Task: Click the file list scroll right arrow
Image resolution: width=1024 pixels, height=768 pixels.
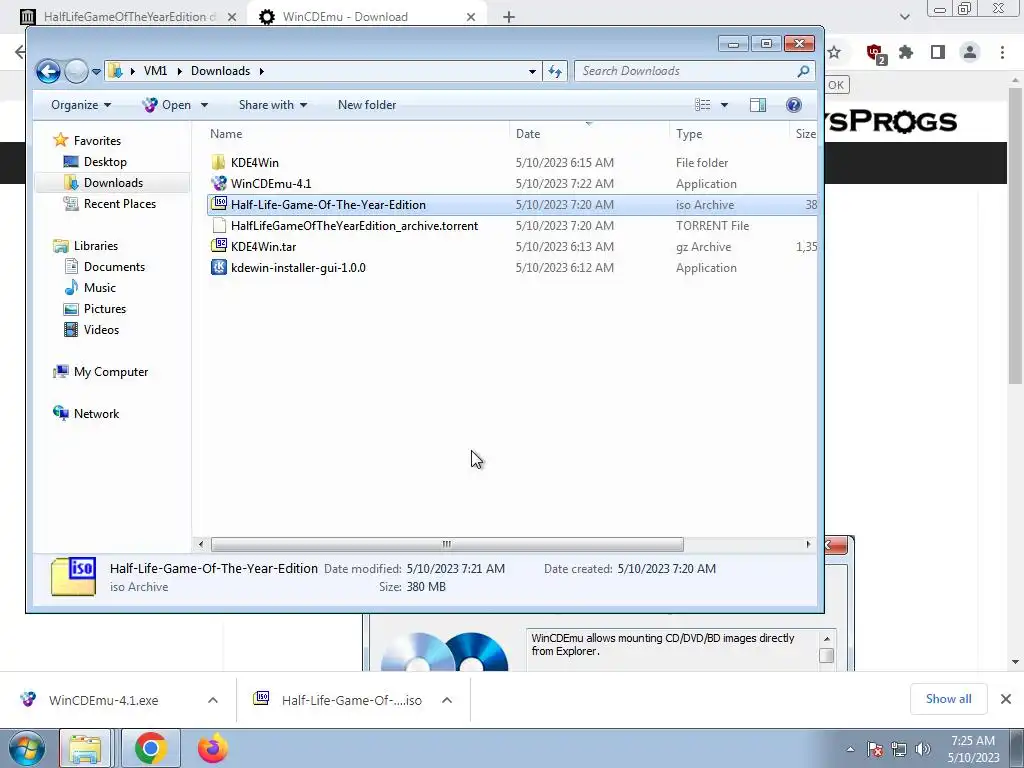Action: click(x=808, y=544)
